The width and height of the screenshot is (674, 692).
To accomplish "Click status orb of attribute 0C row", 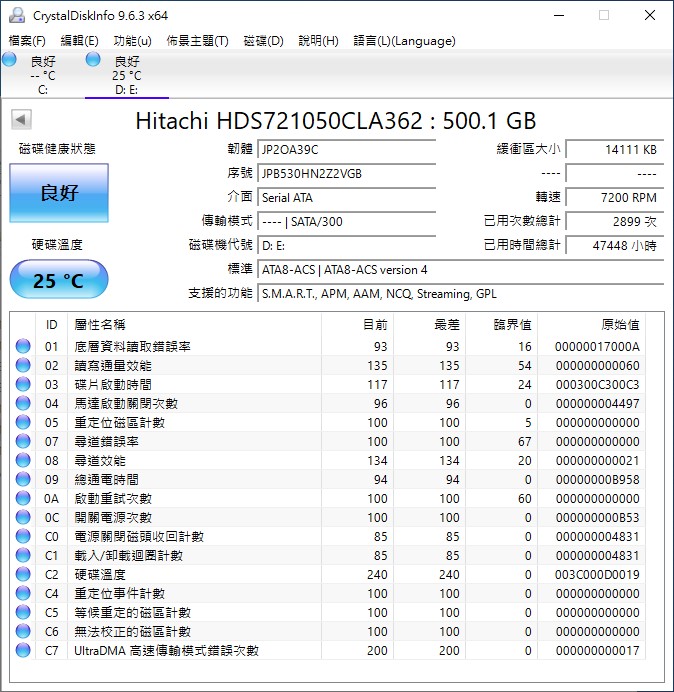I will [23, 517].
